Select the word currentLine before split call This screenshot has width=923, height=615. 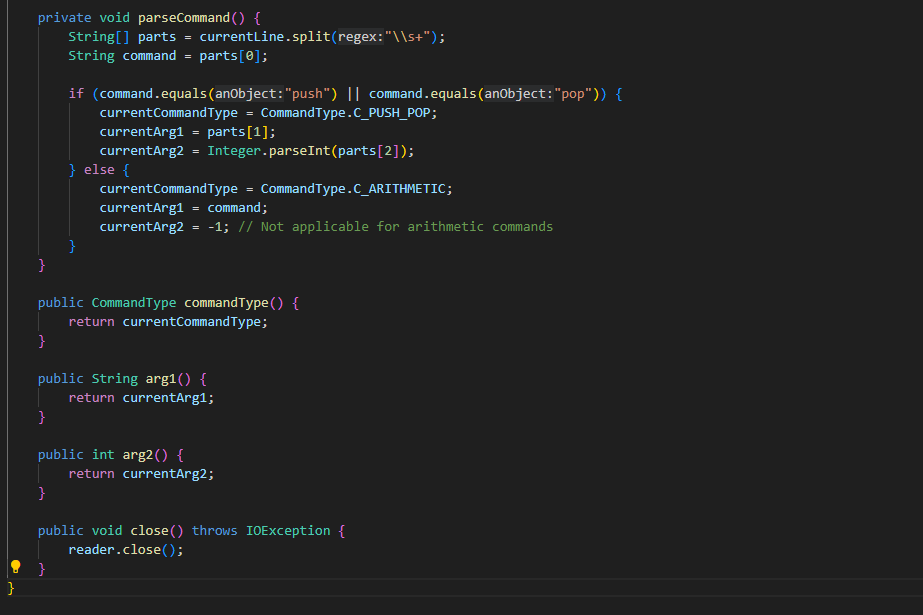tap(243, 36)
